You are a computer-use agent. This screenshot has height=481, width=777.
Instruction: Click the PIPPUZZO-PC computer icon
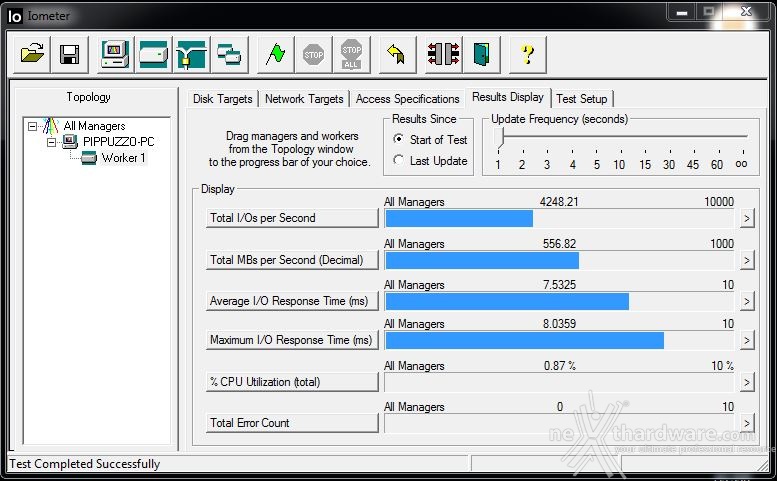coord(70,142)
